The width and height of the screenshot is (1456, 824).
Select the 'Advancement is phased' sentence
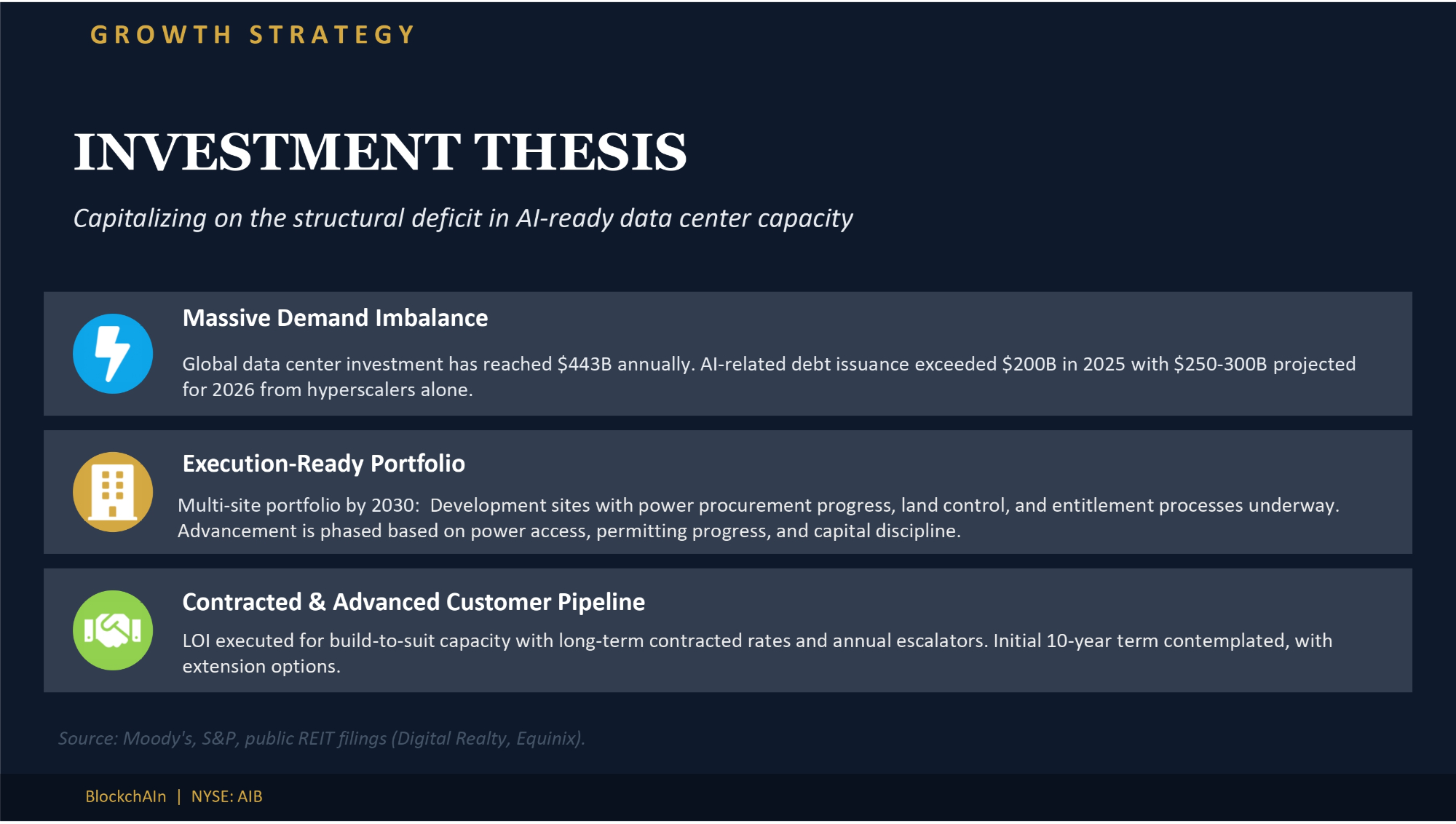[569, 531]
